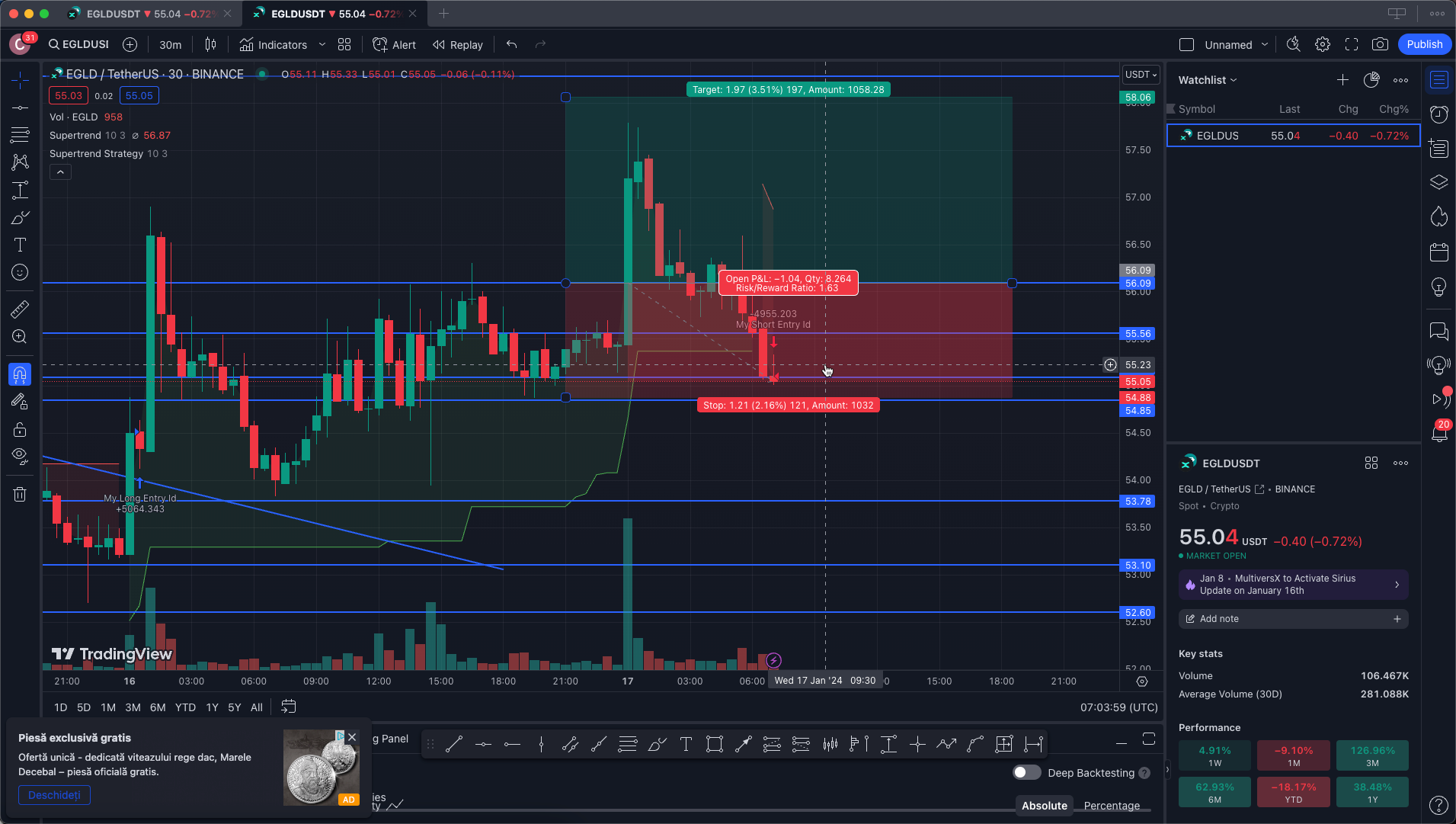Click the Deschideți ad button
1456x824 pixels.
(54, 795)
